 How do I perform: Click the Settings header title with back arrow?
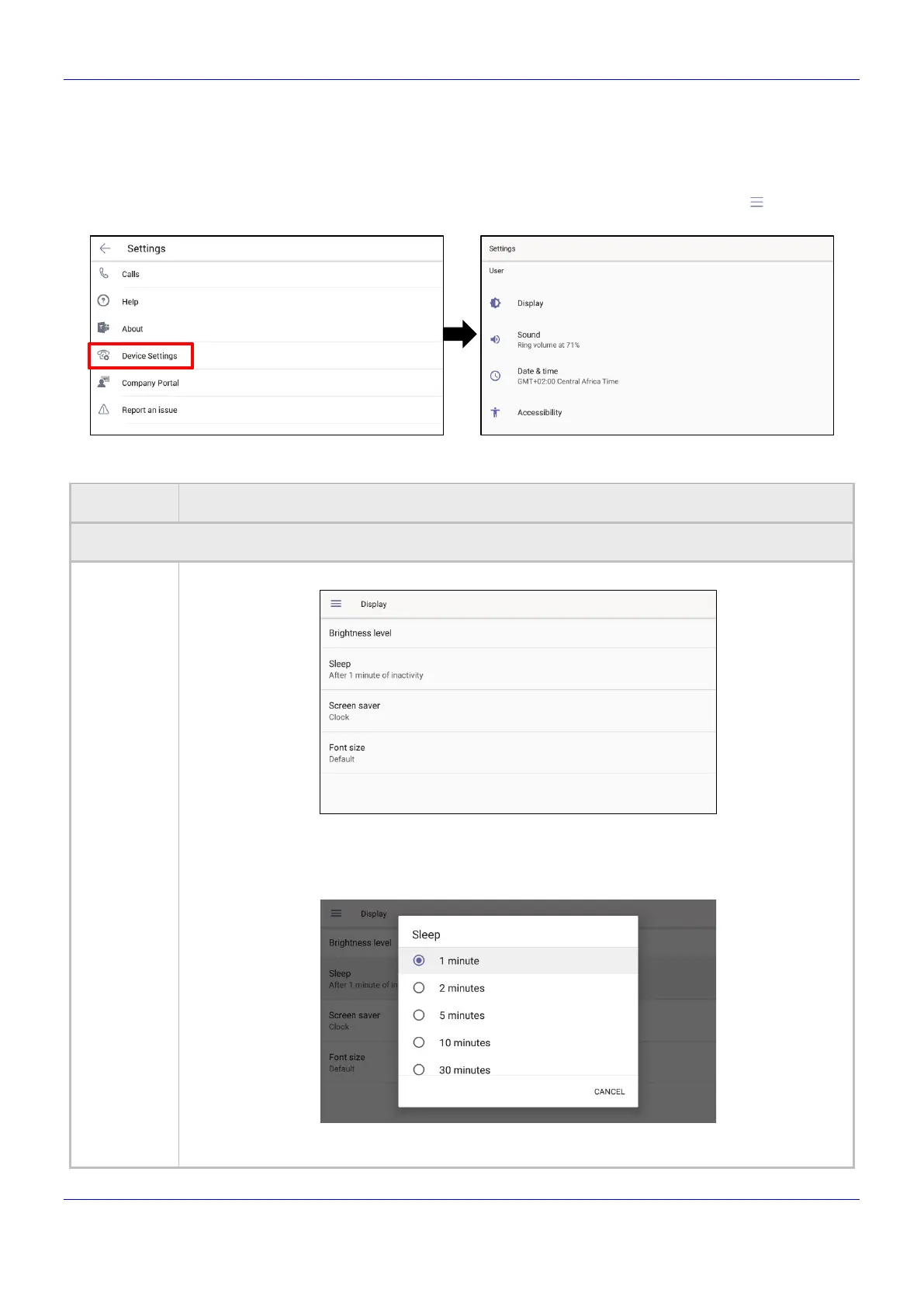tap(147, 248)
